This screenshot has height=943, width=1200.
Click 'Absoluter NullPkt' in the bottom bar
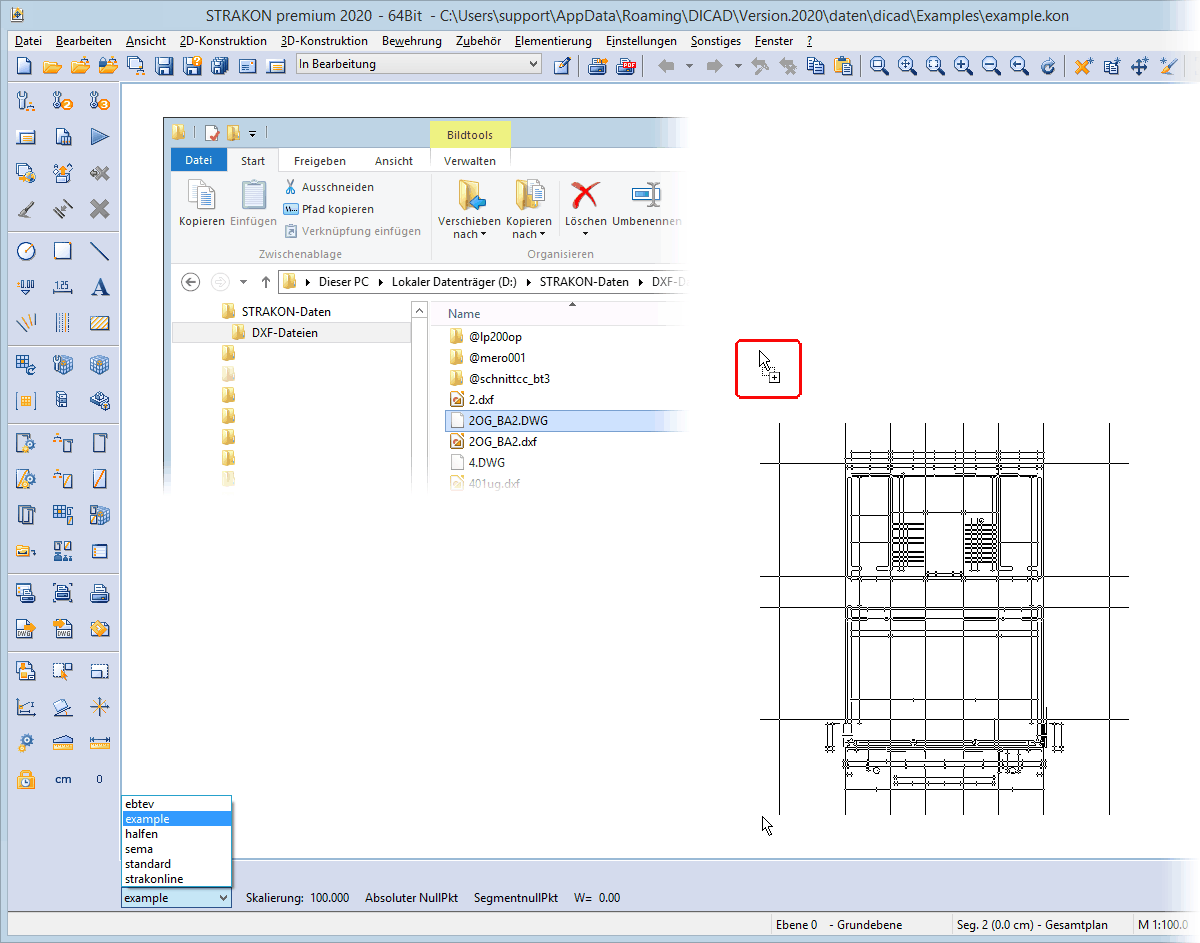pyautogui.click(x=411, y=898)
